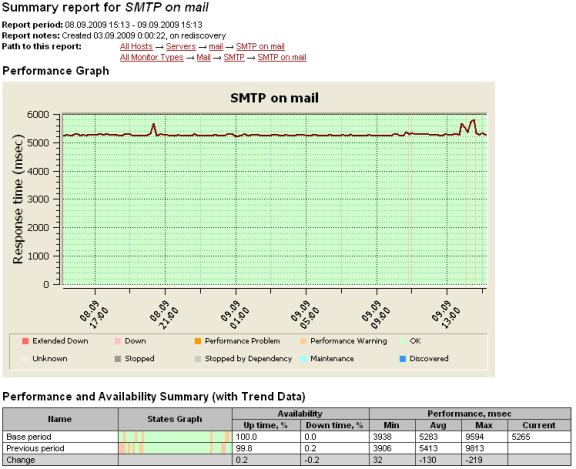Screen dimensions: 576x469
Task: Follow the Servers breadcrumb link
Action: pos(181,47)
